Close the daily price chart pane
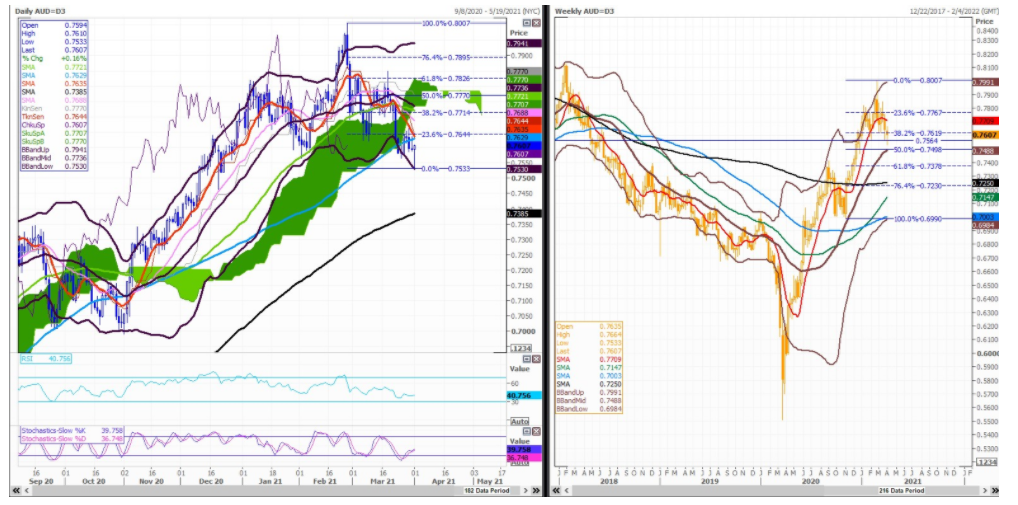Viewport: 1018px width, 505px height. [x=536, y=21]
